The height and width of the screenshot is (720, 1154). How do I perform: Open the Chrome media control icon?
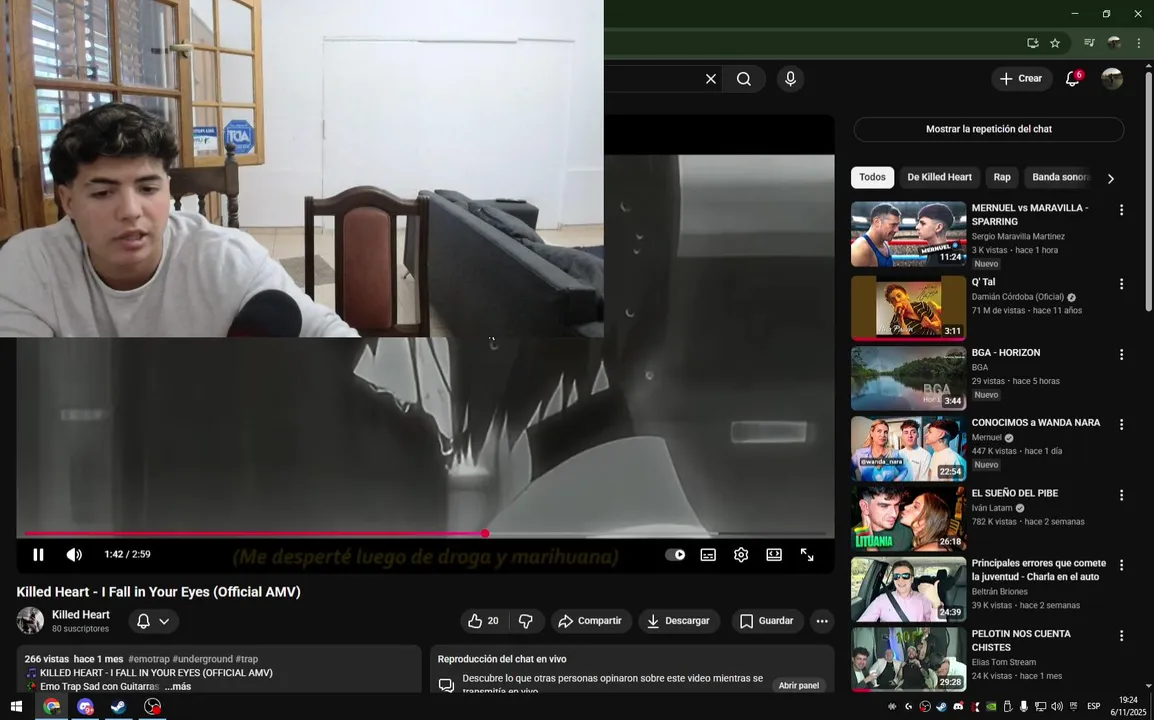click(x=1089, y=43)
